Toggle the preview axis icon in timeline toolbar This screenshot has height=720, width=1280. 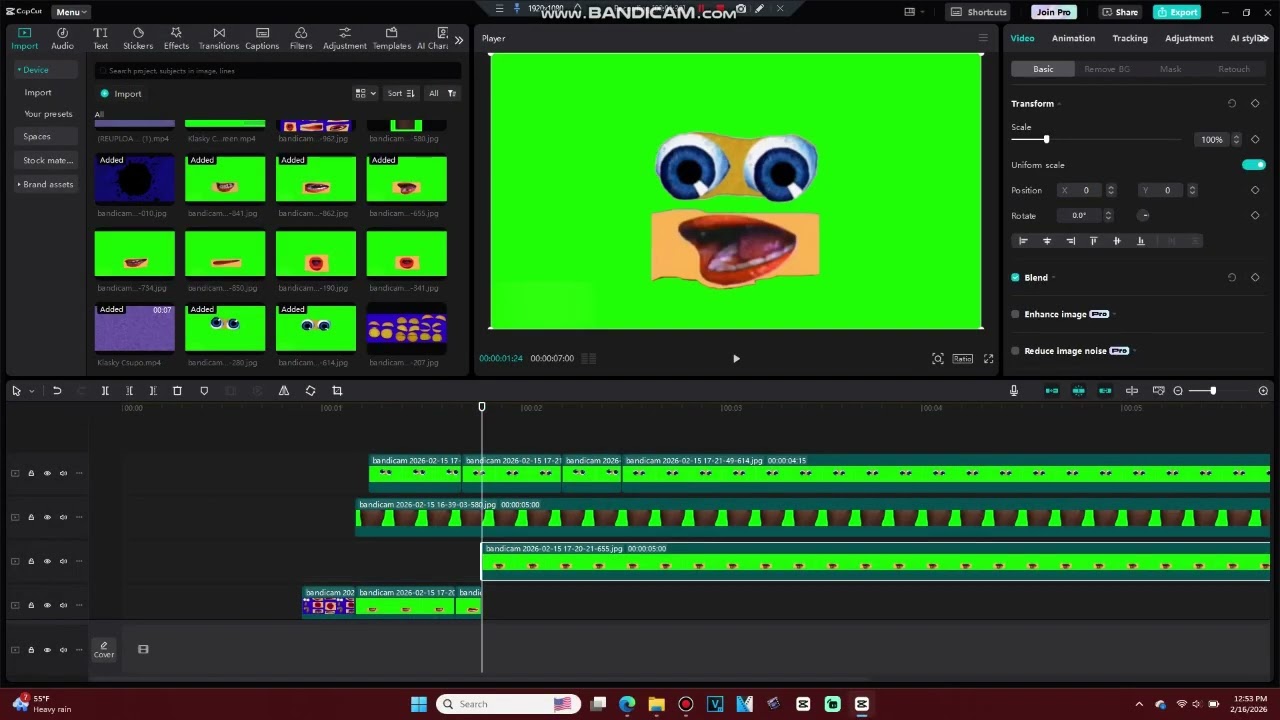(x=1132, y=391)
